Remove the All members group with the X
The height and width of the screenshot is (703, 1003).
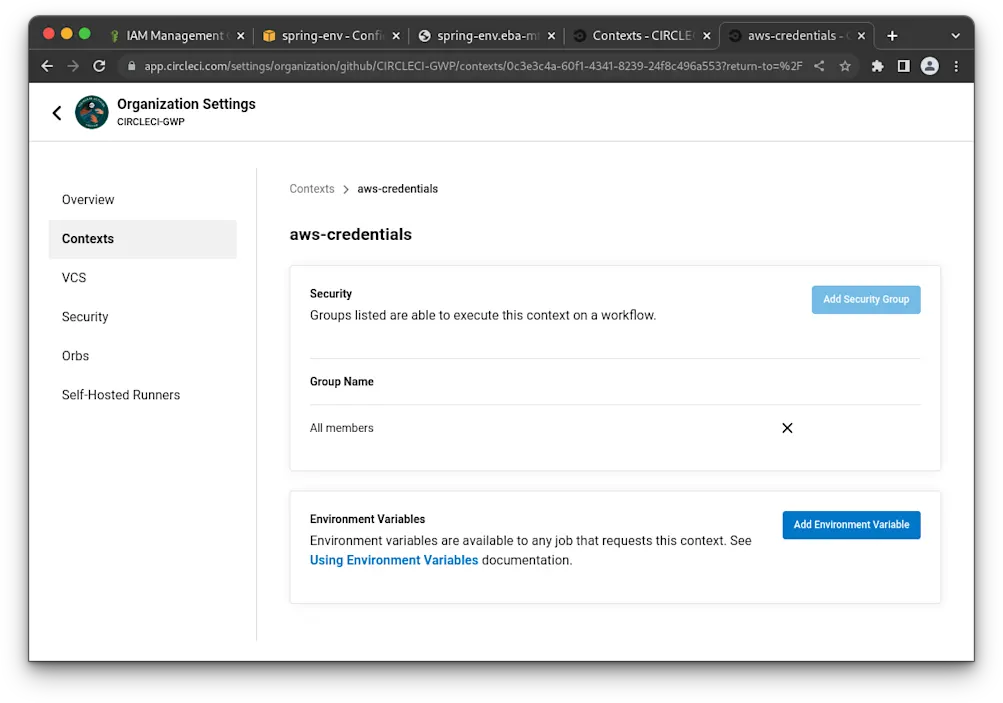pyautogui.click(x=787, y=427)
